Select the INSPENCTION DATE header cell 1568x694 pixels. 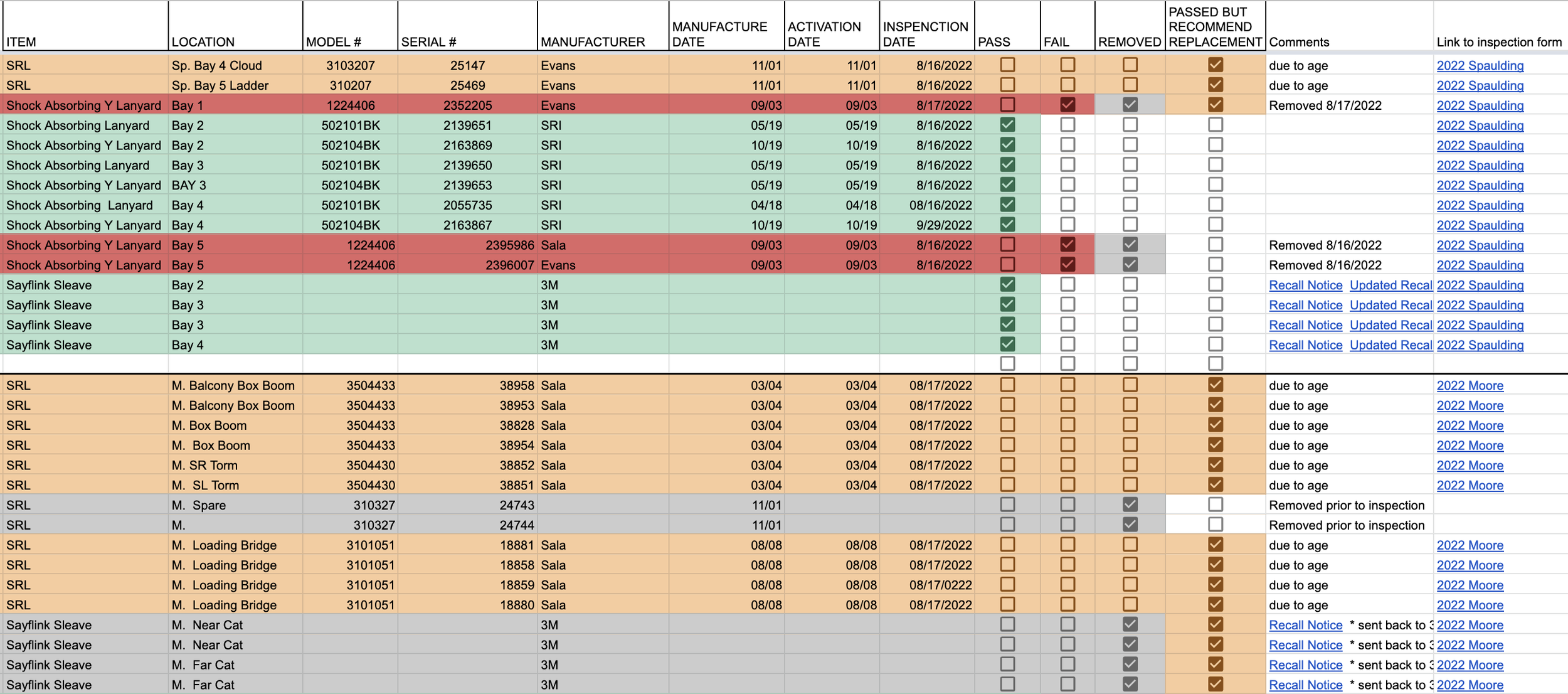pyautogui.click(x=927, y=26)
